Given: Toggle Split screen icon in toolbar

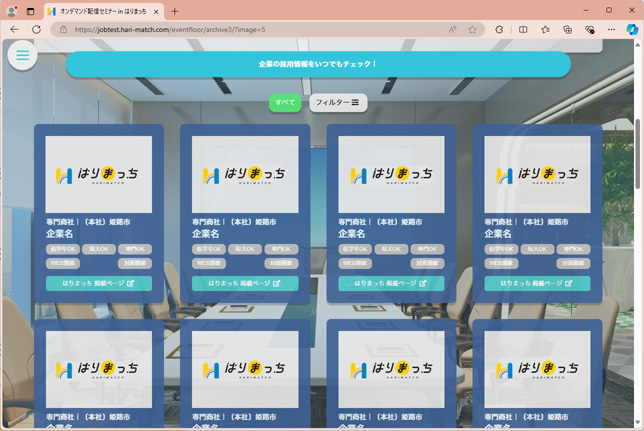Looking at the screenshot, I should 523,30.
